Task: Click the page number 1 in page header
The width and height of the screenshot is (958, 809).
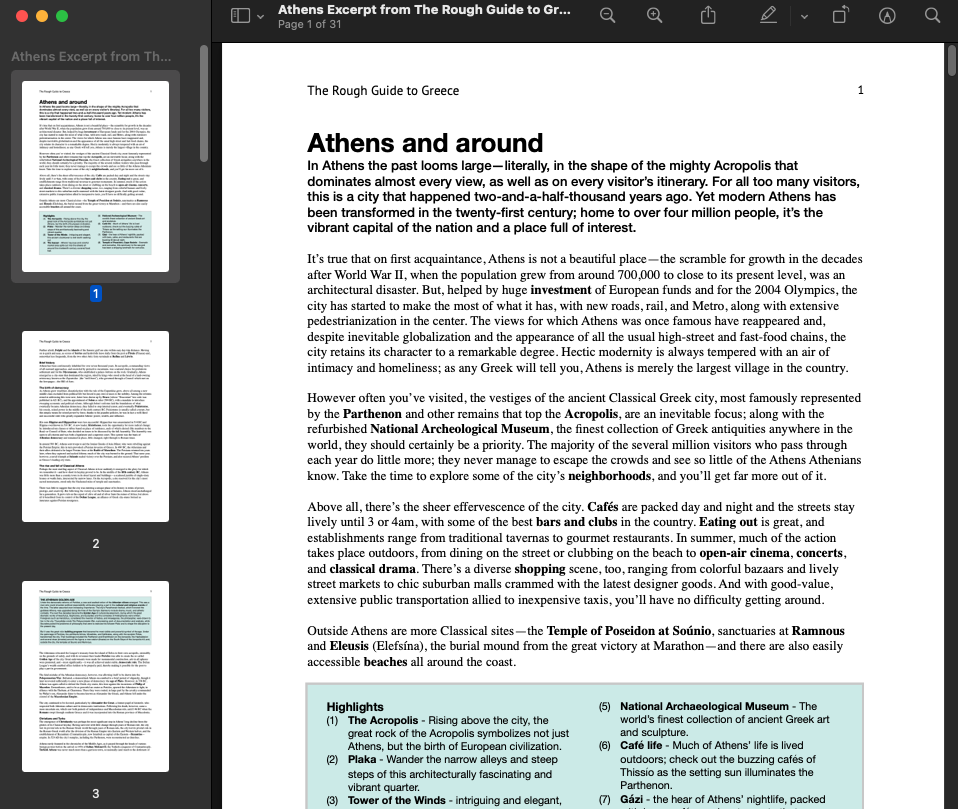Action: [x=860, y=90]
